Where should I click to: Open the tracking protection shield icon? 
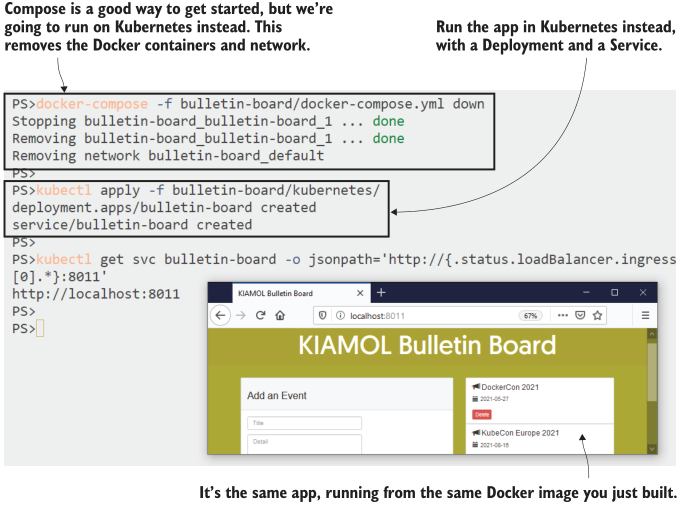(320, 315)
